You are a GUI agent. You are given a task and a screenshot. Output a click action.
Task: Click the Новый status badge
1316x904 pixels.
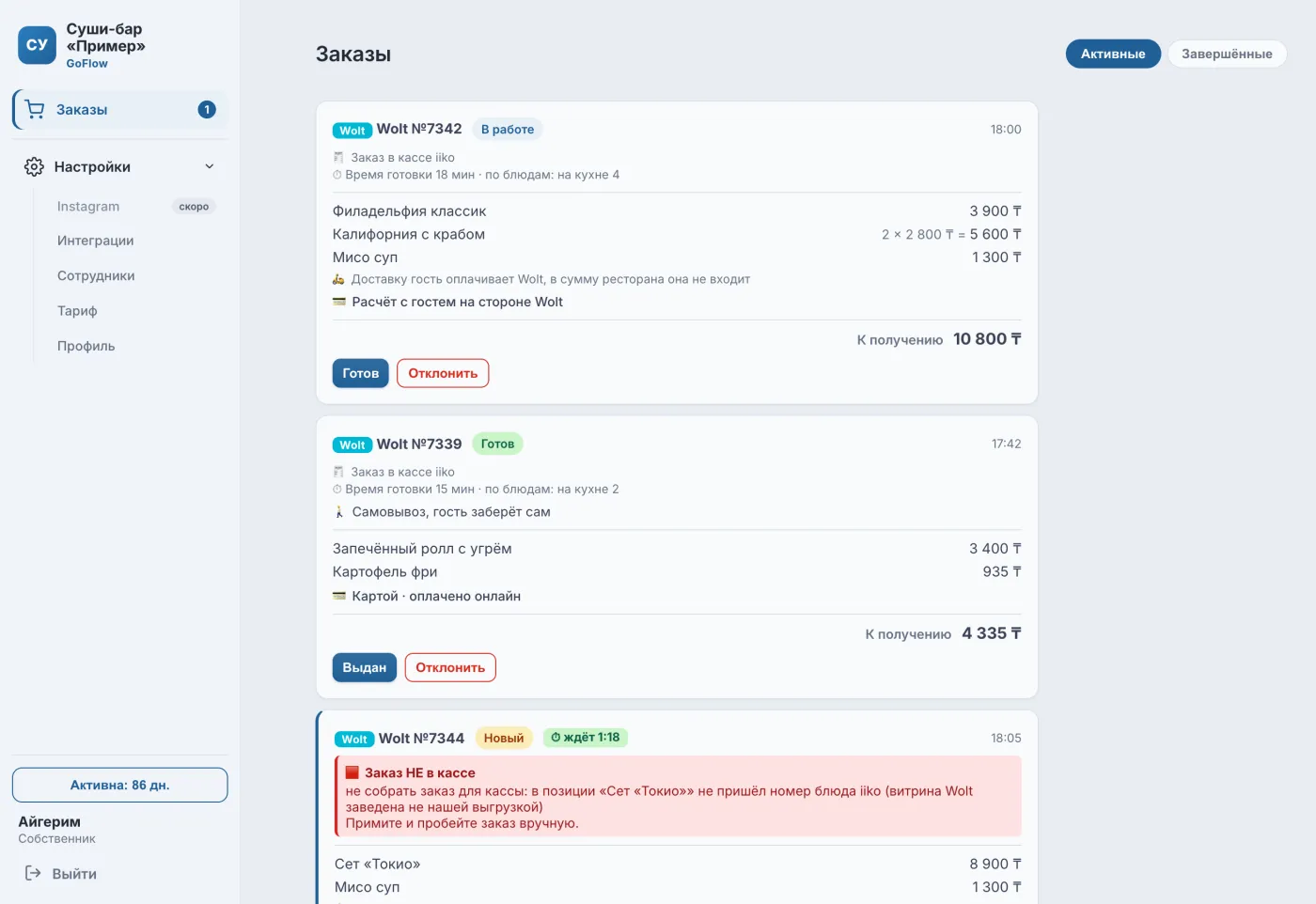[504, 738]
